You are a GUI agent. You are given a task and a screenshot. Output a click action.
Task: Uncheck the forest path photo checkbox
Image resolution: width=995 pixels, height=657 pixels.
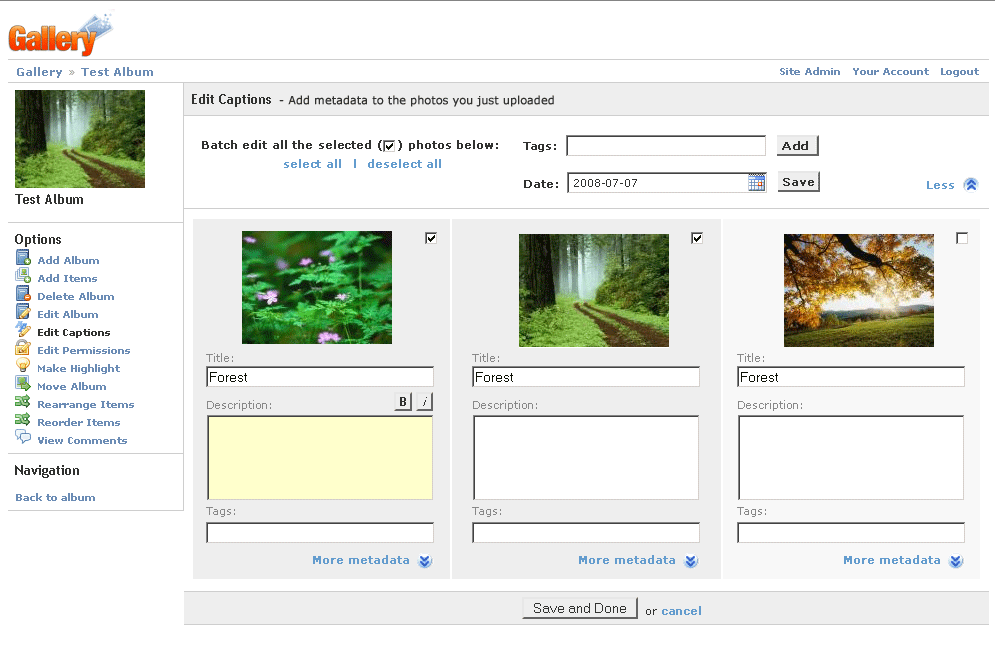pyautogui.click(x=697, y=238)
